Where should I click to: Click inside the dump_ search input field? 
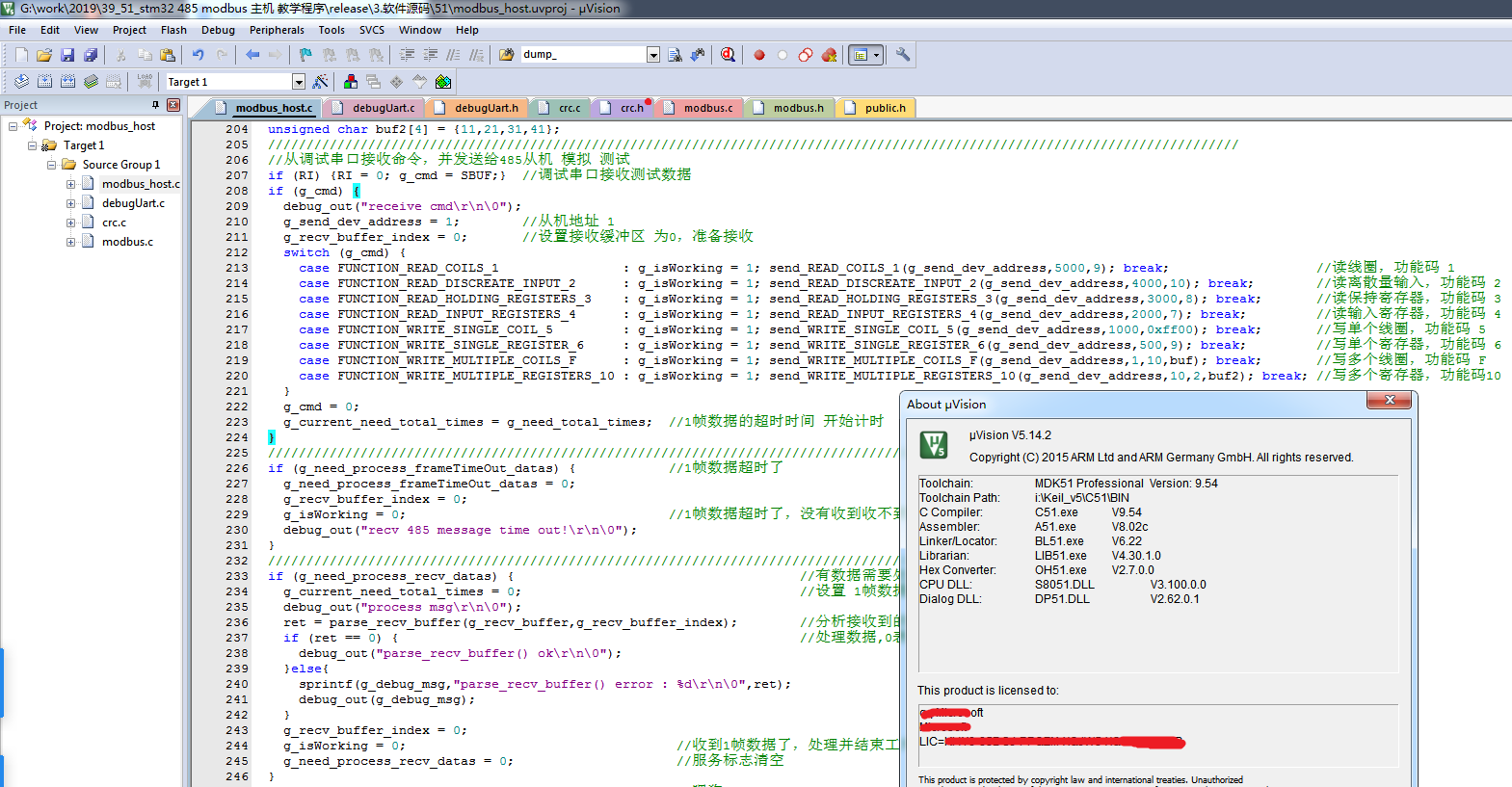[582, 55]
